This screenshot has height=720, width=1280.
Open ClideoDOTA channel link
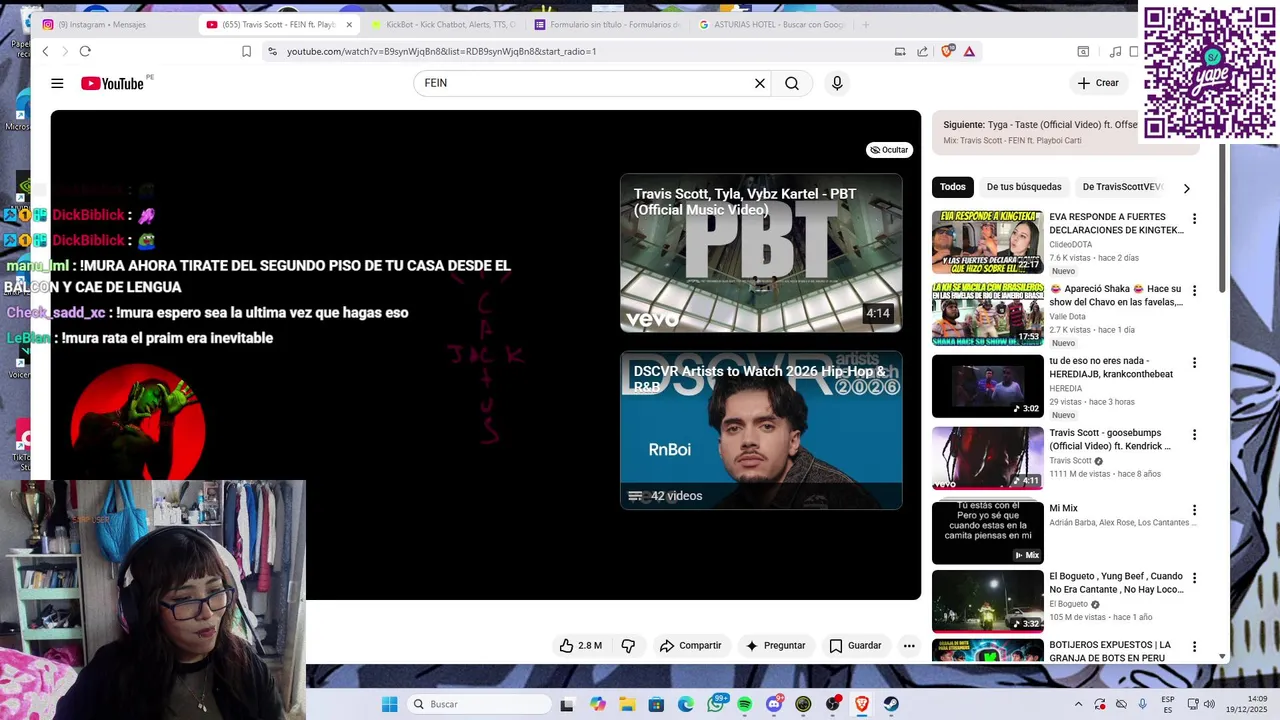1070,245
